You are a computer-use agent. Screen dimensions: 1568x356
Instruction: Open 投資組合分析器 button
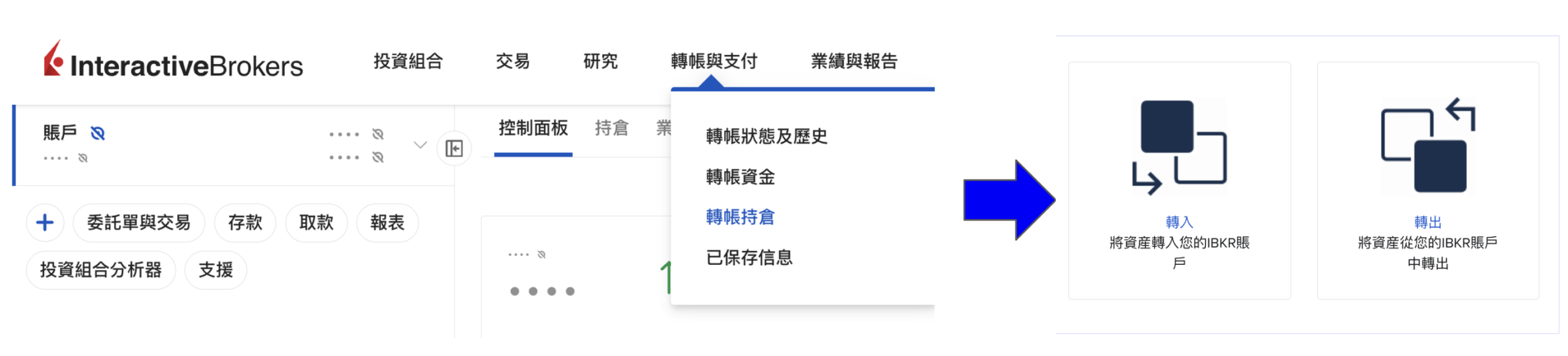pyautogui.click(x=101, y=270)
